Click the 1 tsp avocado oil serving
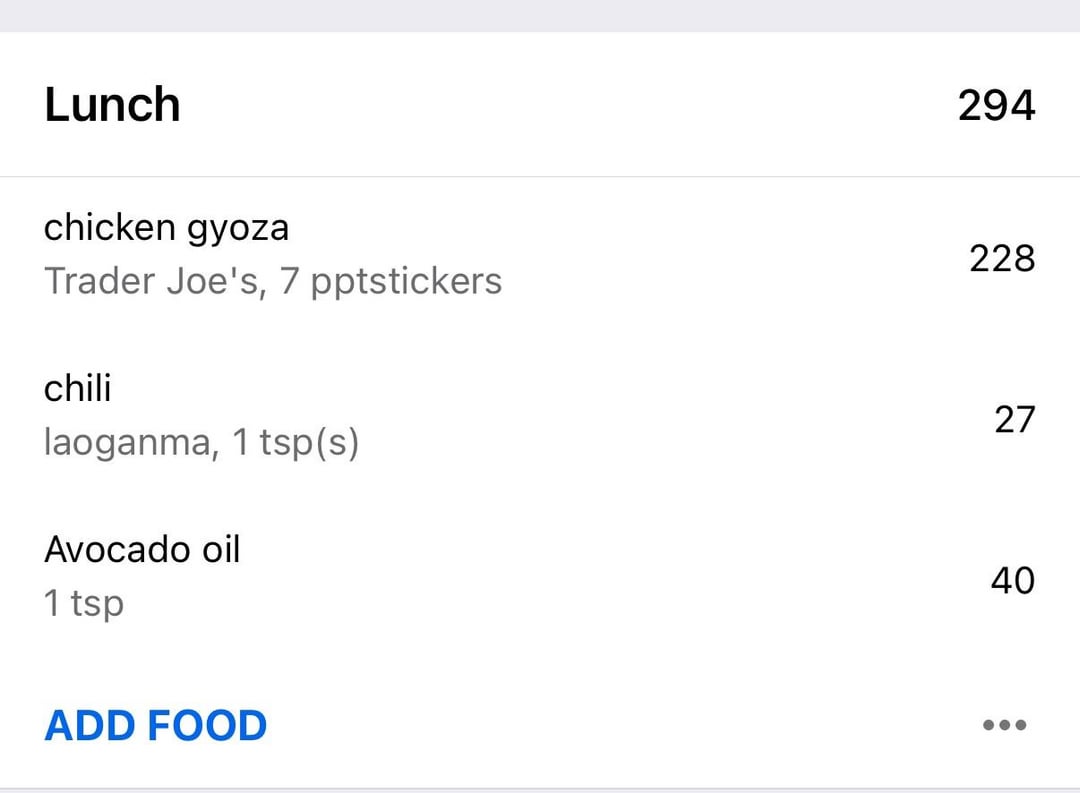1080x793 pixels. 84,603
